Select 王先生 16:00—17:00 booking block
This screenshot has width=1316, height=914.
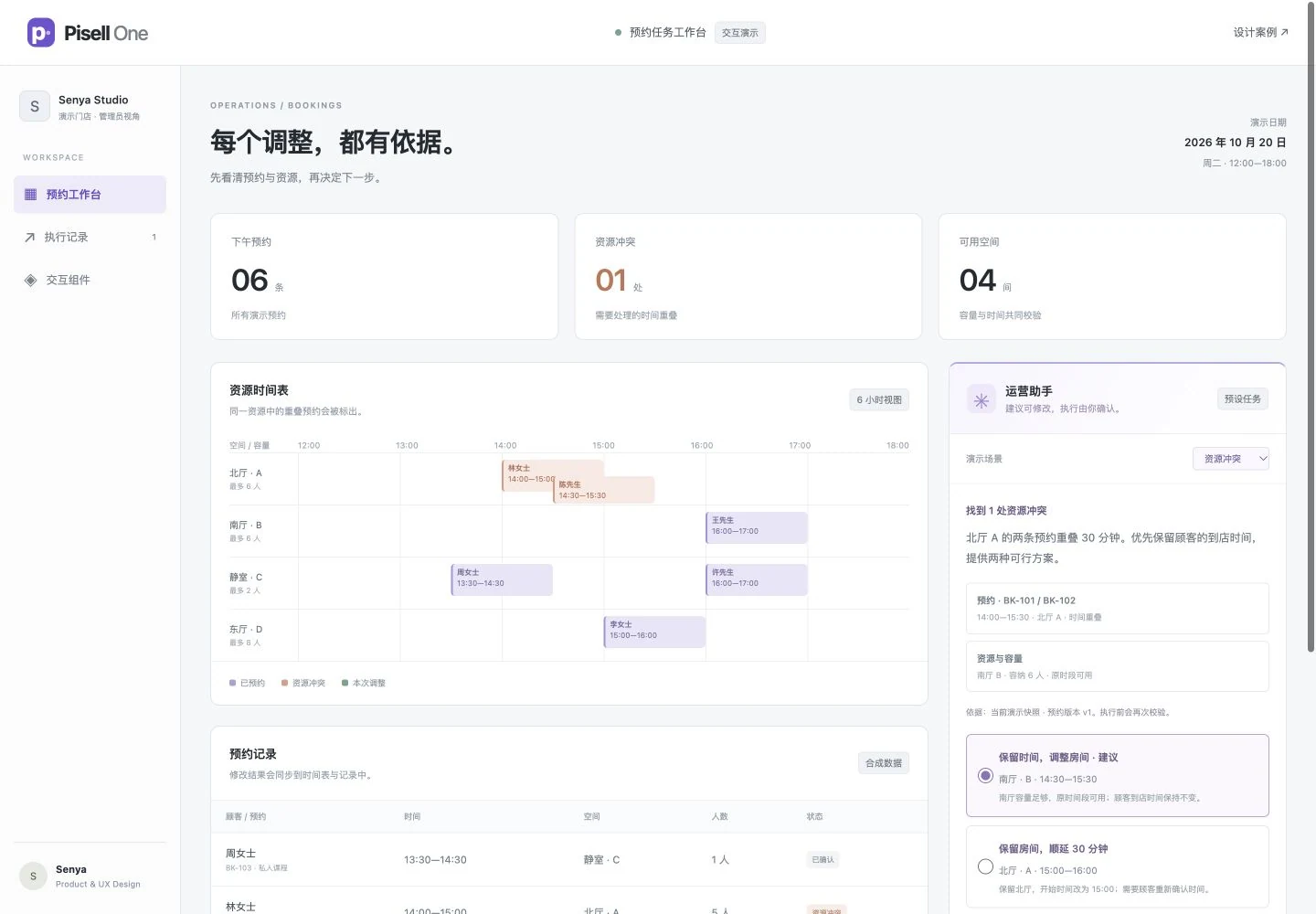pos(757,527)
